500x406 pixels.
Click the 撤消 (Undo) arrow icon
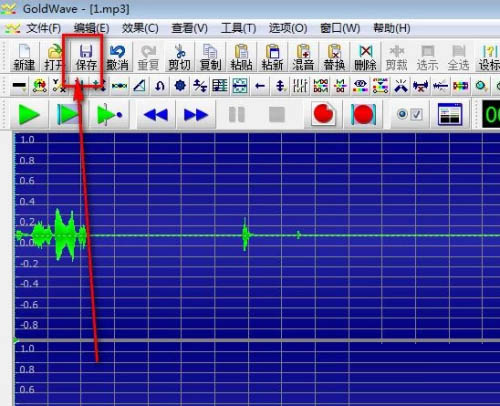coord(117,57)
